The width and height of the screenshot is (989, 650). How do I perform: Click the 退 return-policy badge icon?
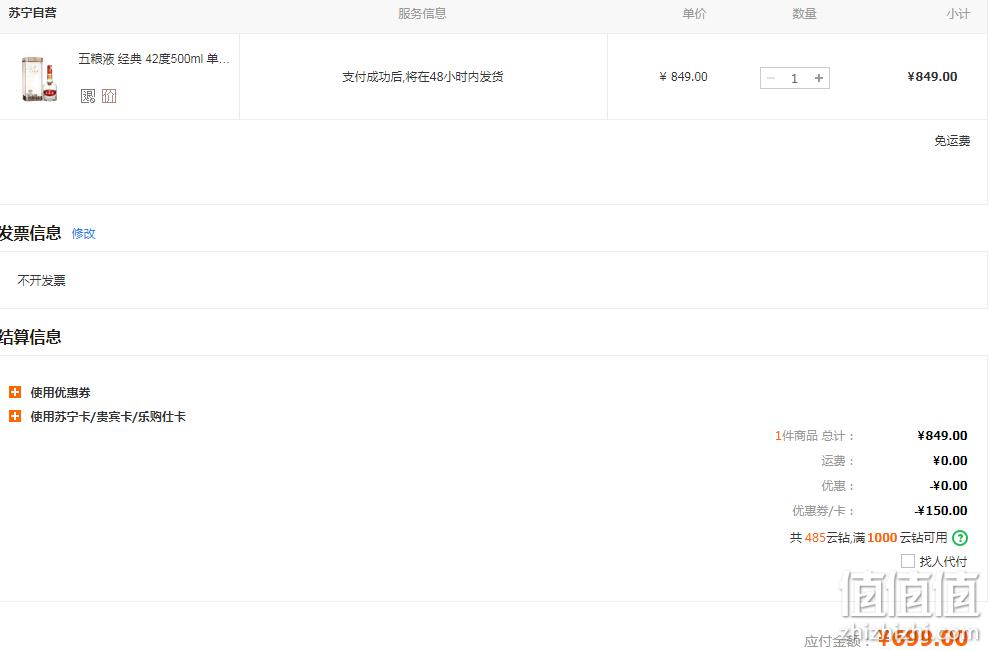pyautogui.click(x=88, y=96)
